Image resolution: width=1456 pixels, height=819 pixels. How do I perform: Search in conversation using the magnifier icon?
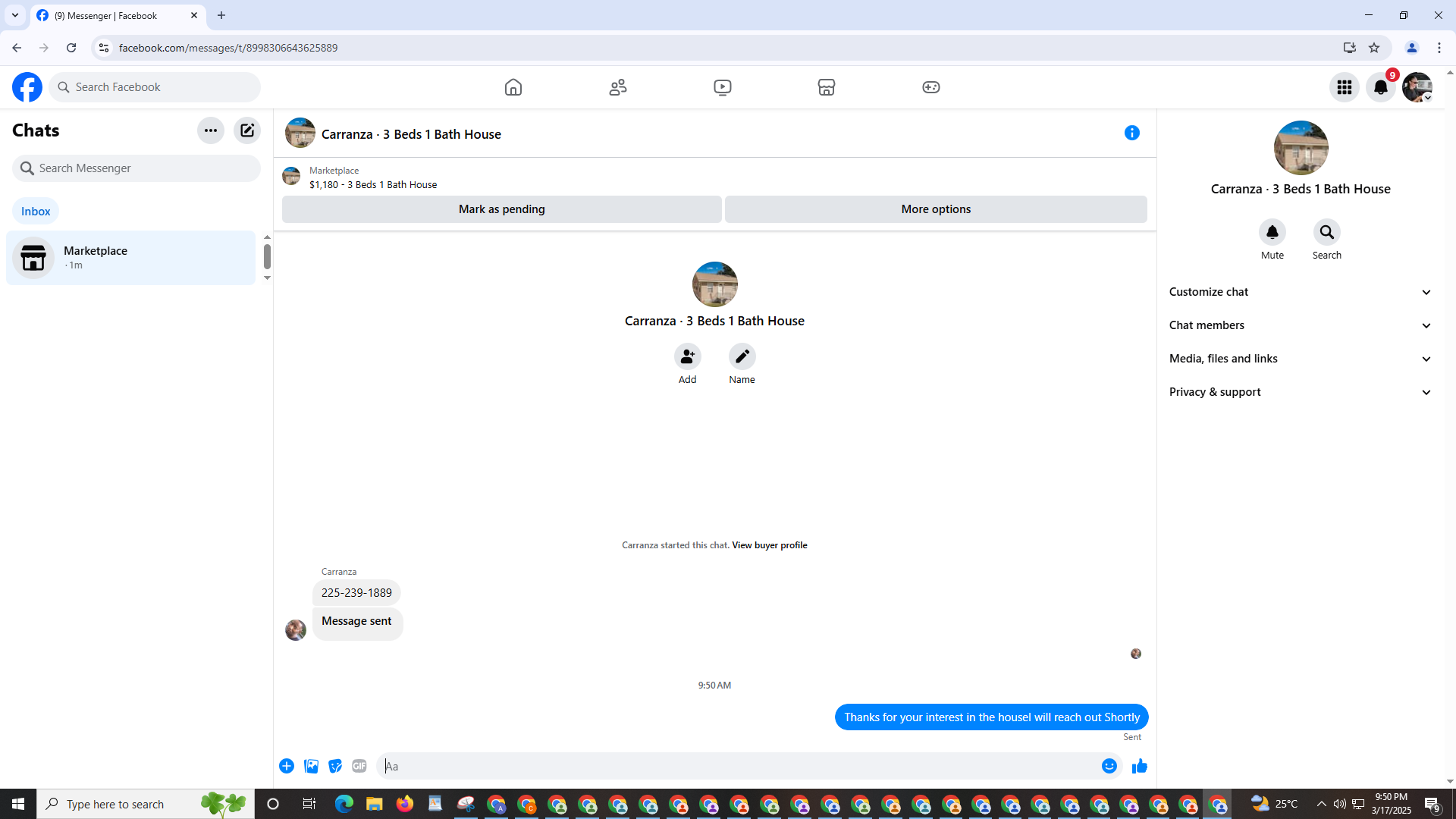pos(1327,232)
